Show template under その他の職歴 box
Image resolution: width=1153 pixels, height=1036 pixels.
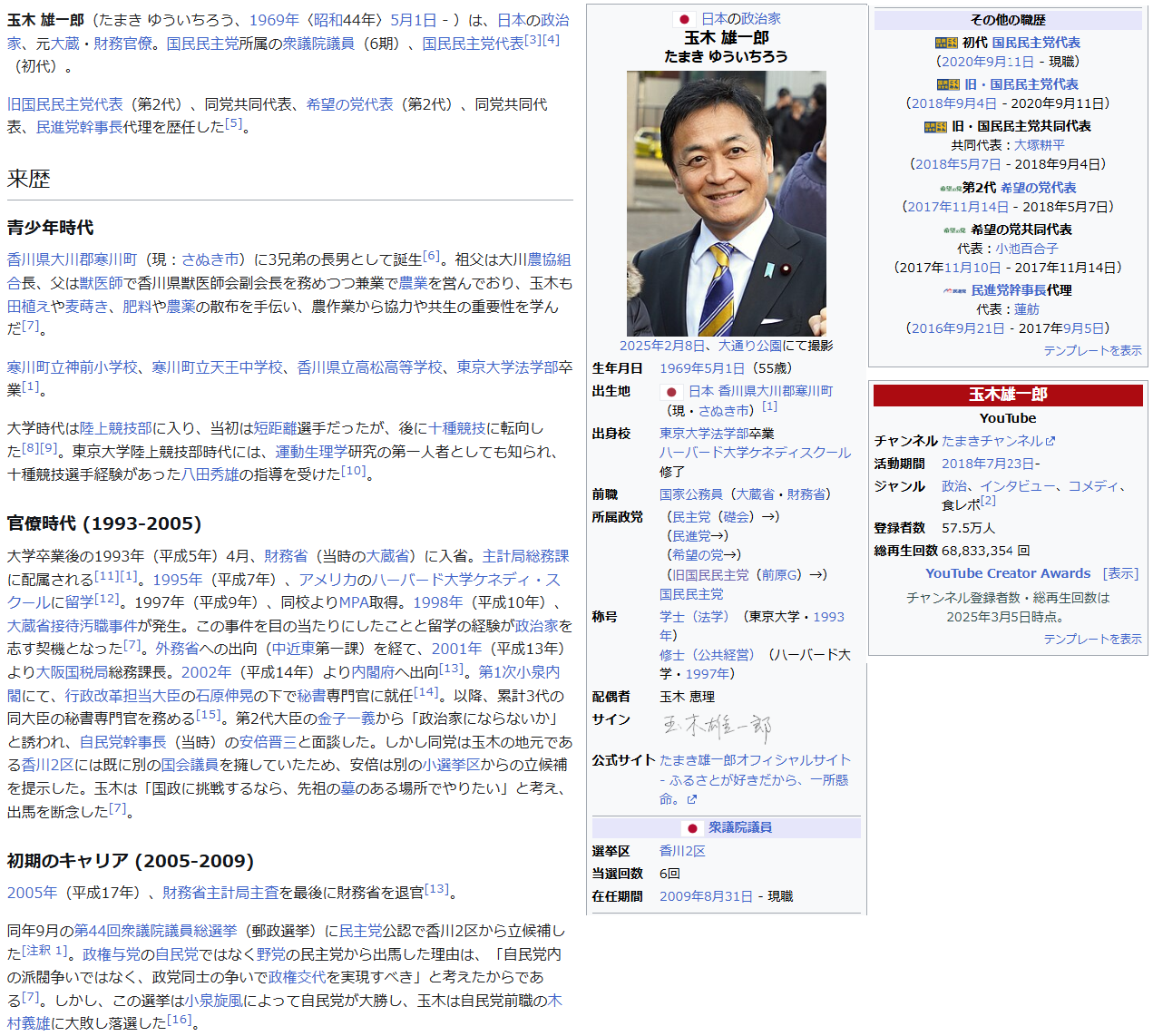[1092, 350]
